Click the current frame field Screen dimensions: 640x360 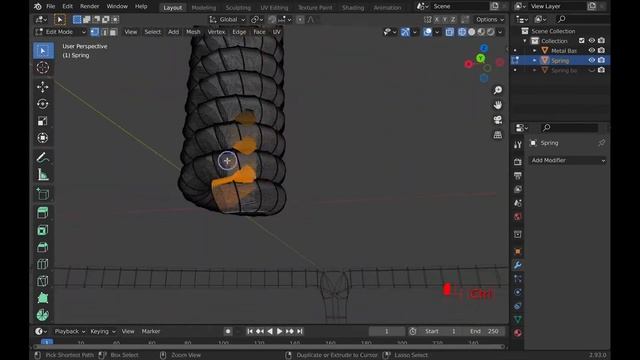click(387, 331)
